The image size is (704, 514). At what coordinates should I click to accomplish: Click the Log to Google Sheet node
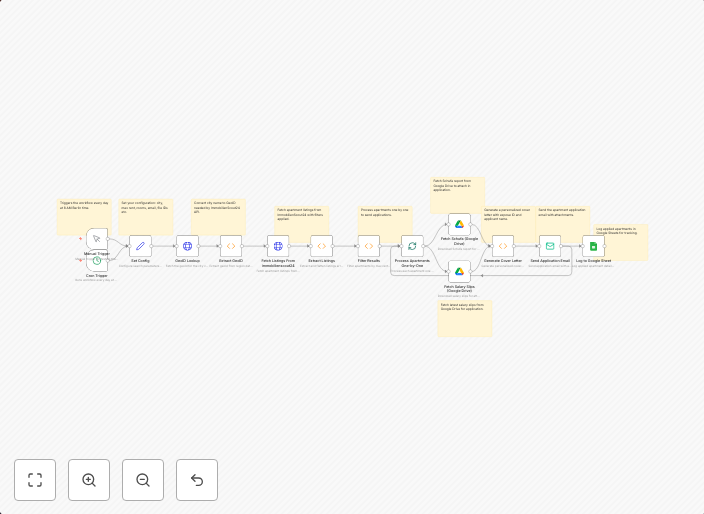coord(593,246)
